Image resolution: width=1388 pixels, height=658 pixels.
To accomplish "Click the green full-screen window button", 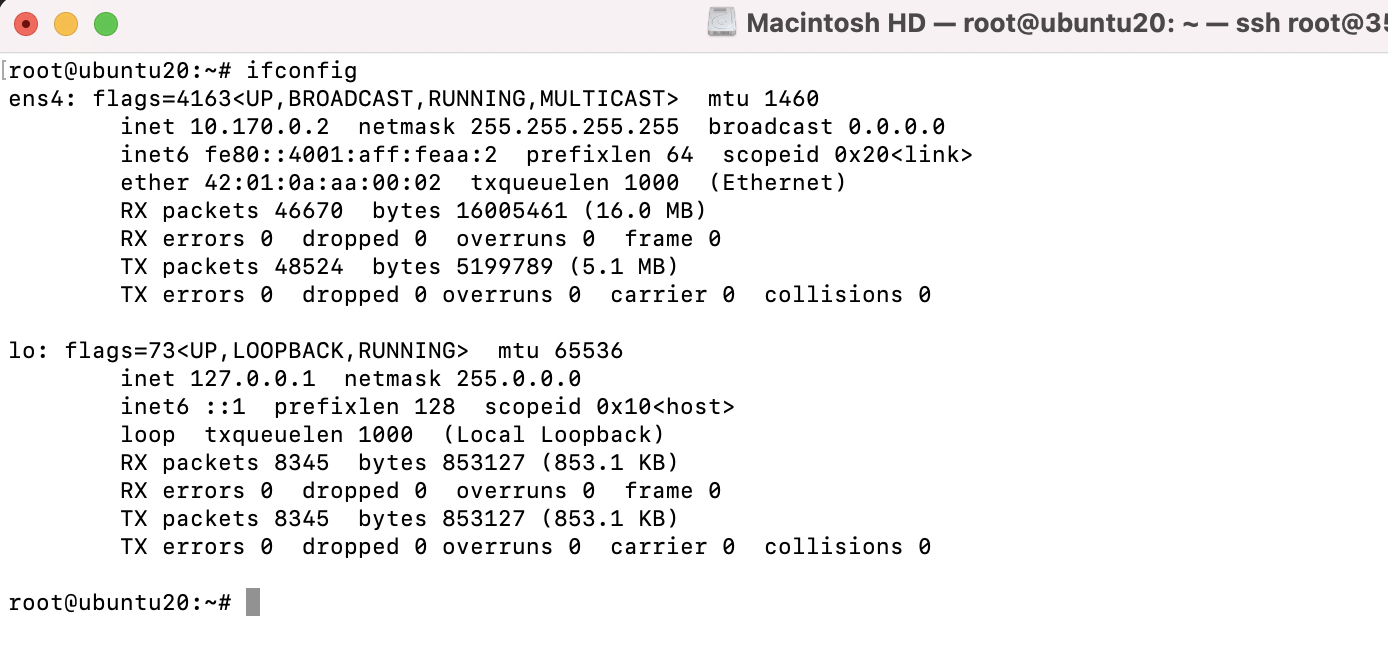I will [106, 23].
